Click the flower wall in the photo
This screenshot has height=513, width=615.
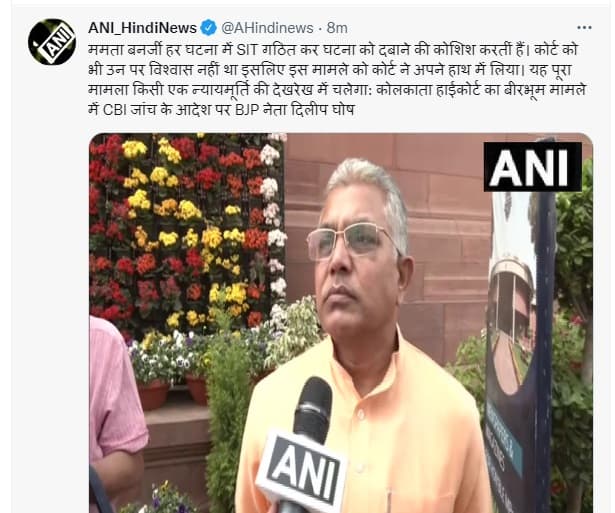coord(187,233)
